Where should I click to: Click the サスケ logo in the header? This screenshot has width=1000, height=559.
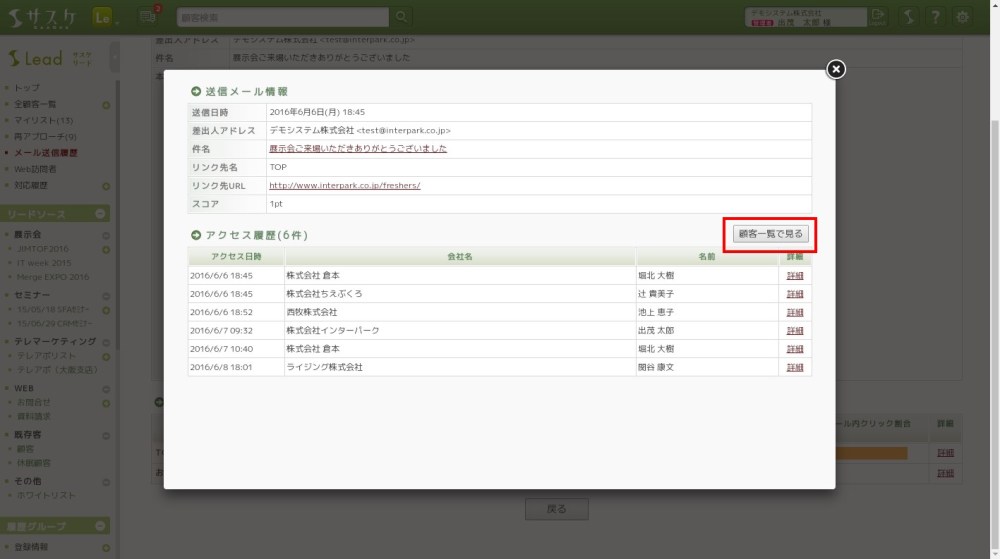(x=43, y=17)
